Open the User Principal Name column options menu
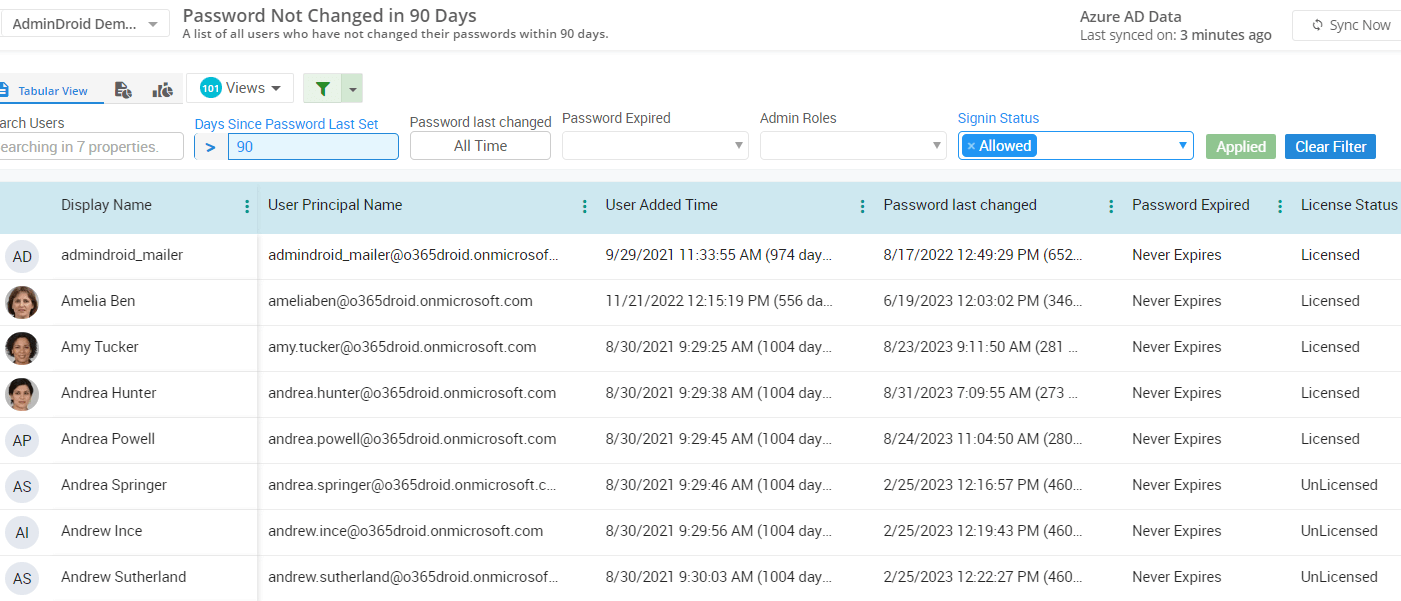 pos(584,205)
